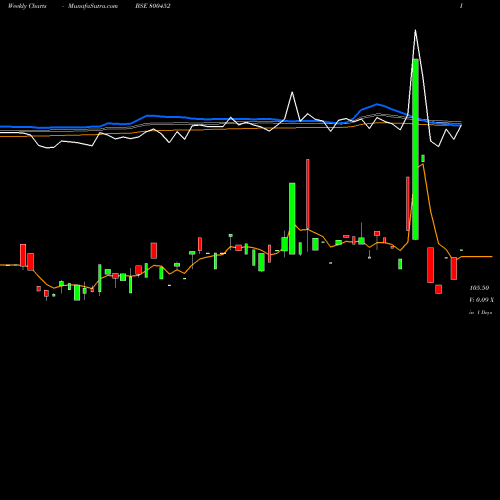Viewport: 500px width, 500px height.
Task: Click the peak of the white indicator line
Action: pos(415,31)
